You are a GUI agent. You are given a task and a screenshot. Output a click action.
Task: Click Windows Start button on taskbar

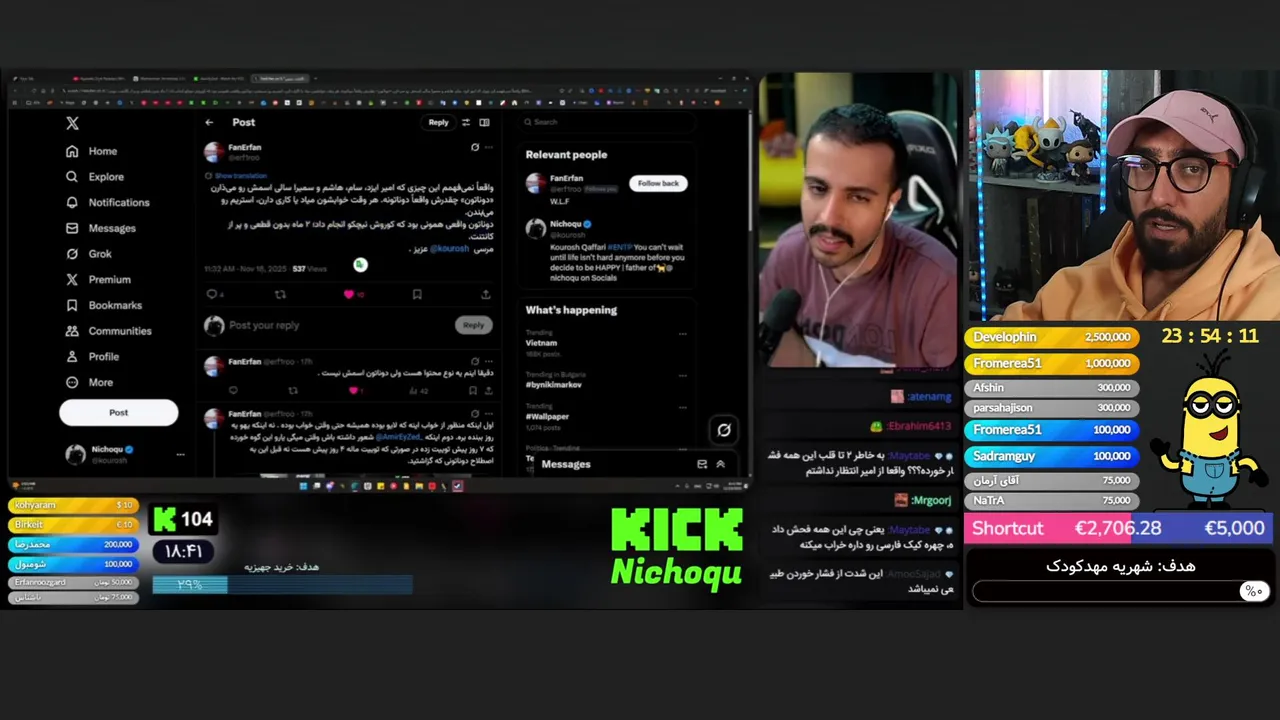304,486
